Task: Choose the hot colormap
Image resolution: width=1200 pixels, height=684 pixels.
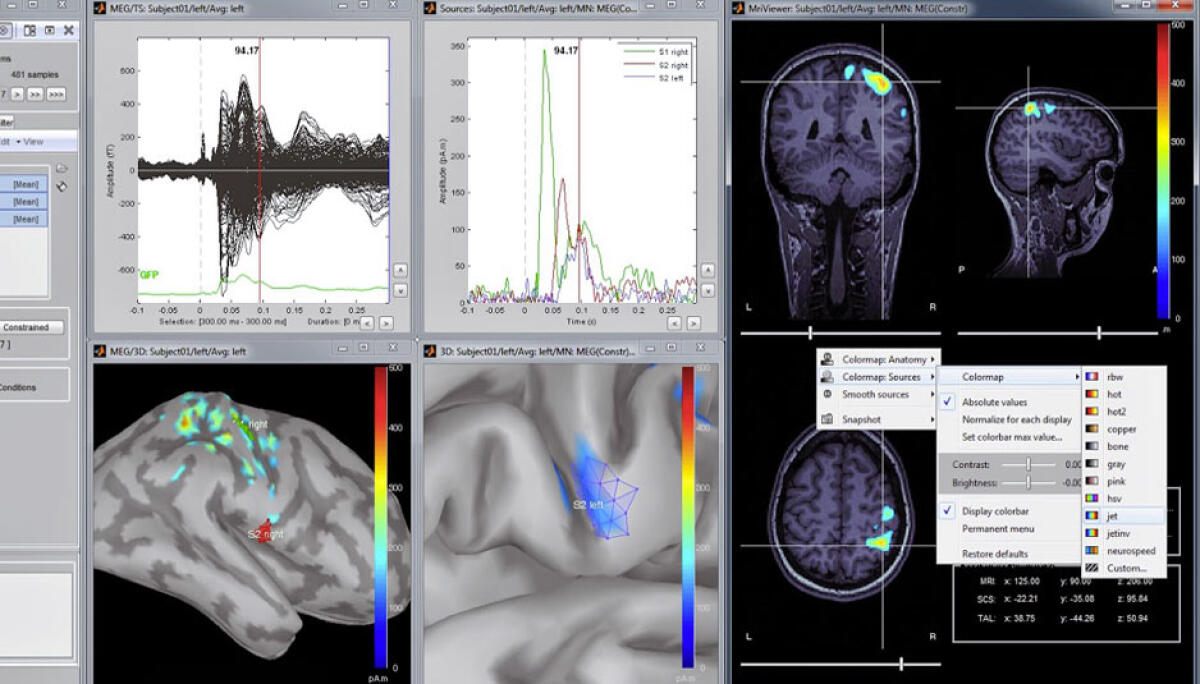Action: pyautogui.click(x=1123, y=394)
